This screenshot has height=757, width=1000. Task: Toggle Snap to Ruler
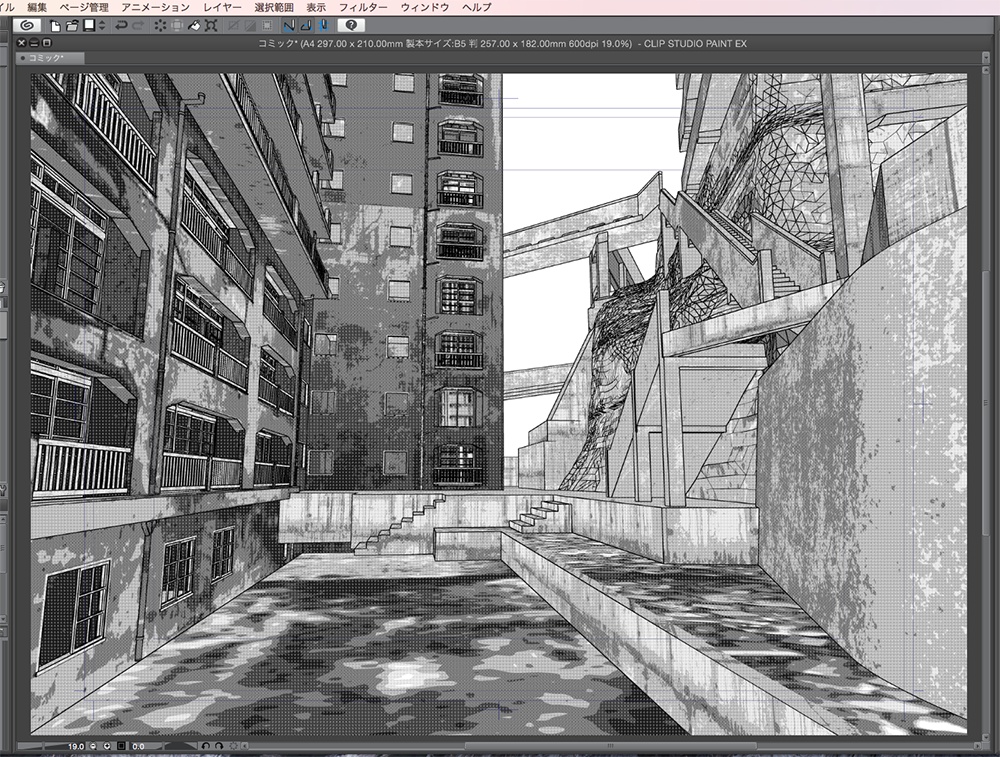click(x=289, y=26)
